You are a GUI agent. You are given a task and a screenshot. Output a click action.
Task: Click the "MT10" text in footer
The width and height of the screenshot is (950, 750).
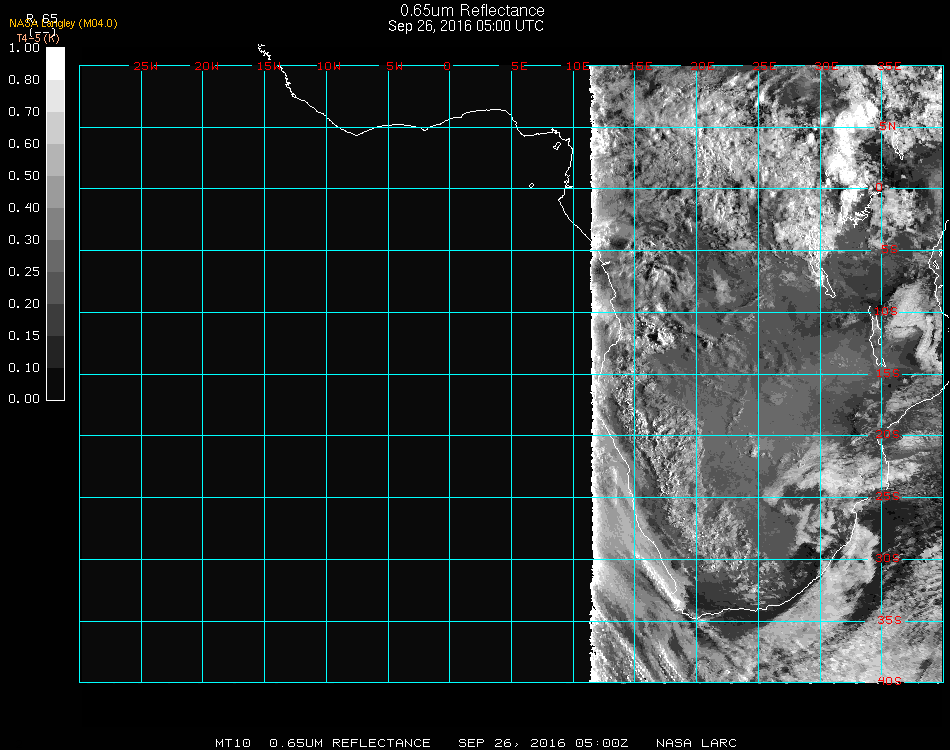[232, 743]
